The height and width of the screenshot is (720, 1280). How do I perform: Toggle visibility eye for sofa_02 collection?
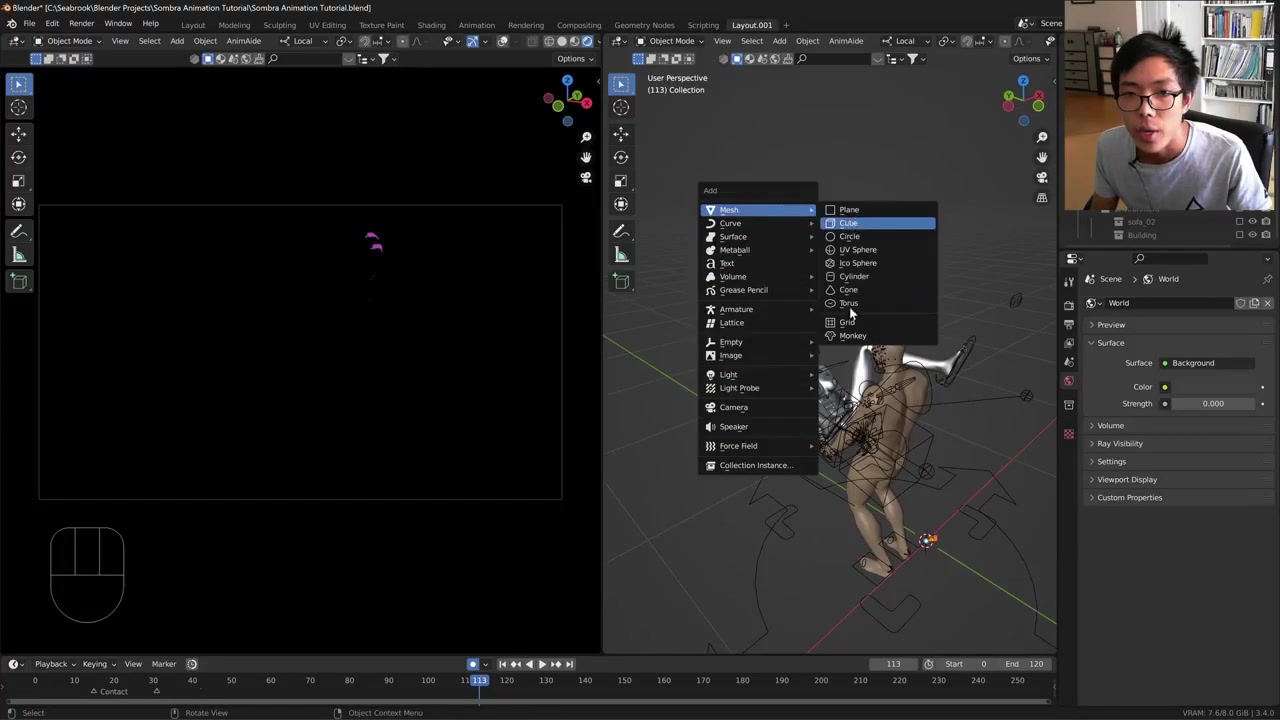click(1253, 222)
